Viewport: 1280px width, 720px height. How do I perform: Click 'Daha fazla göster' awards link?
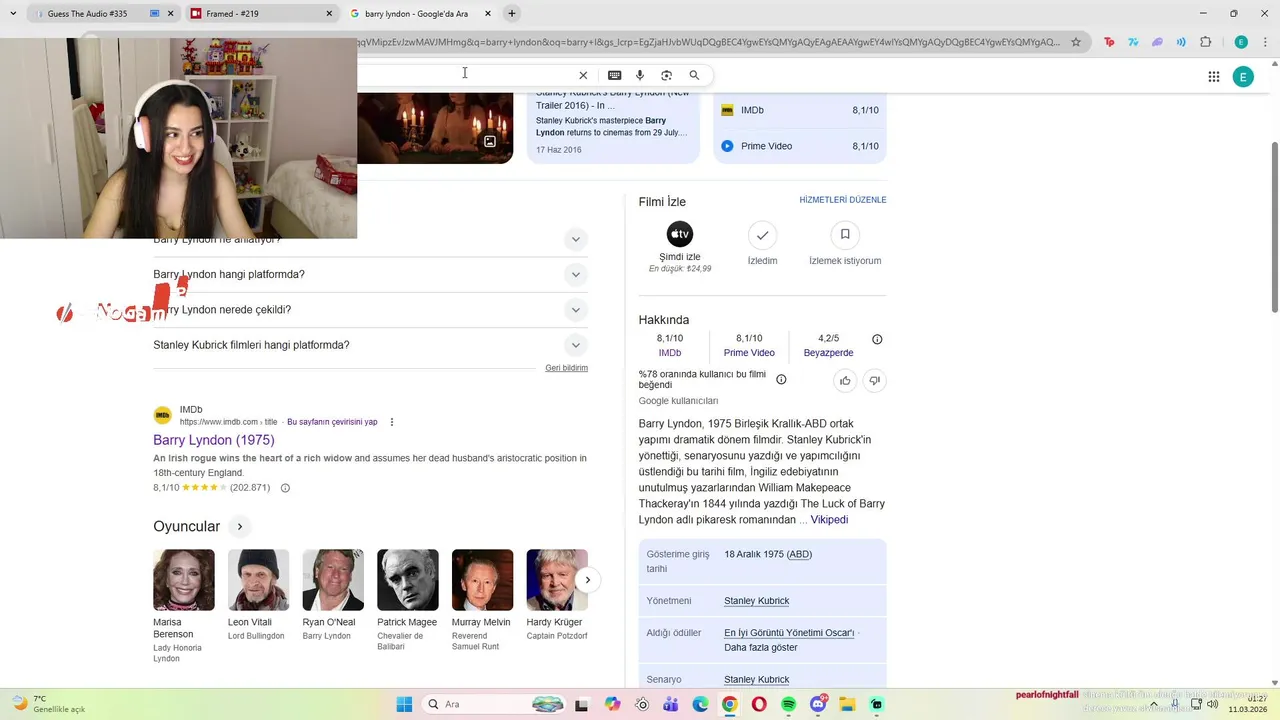(x=761, y=647)
